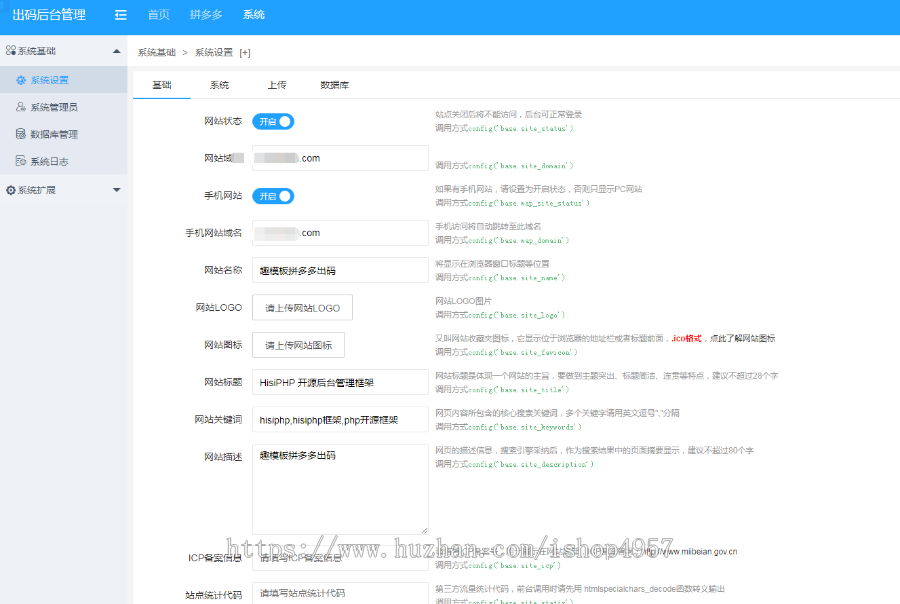Go to 首页 from the top navigation

158,13
